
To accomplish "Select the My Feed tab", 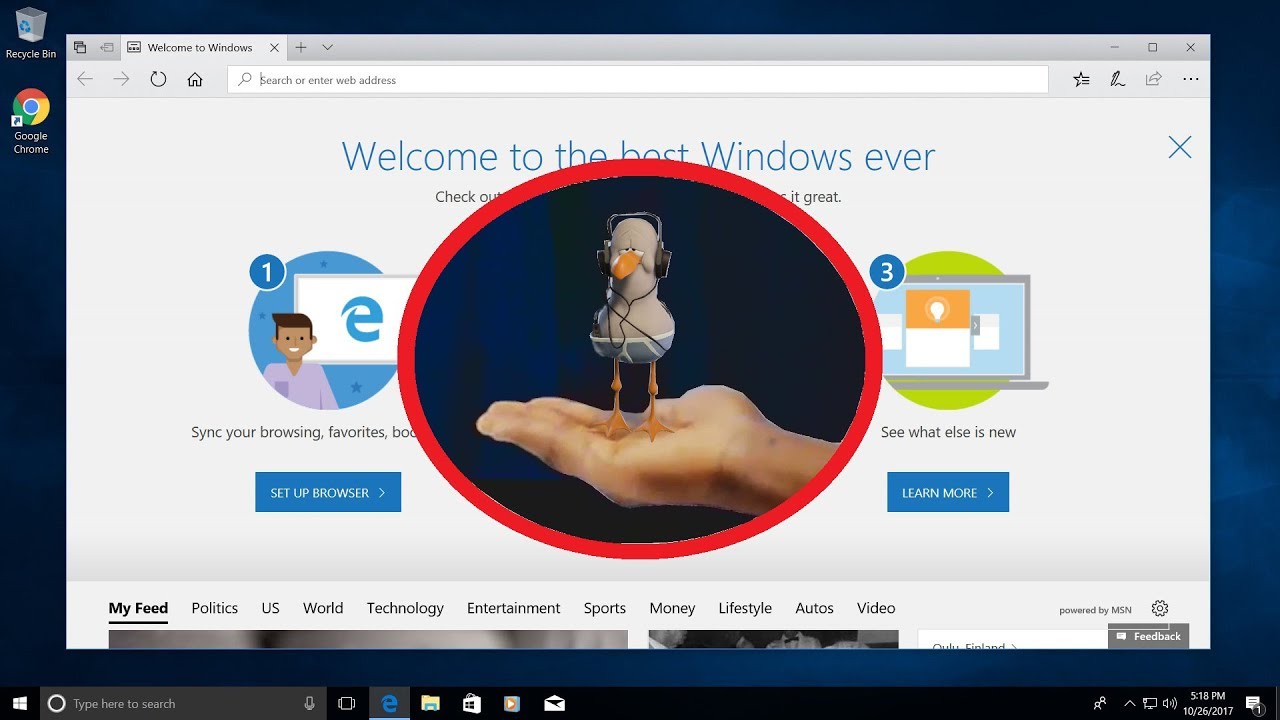I will pos(138,608).
